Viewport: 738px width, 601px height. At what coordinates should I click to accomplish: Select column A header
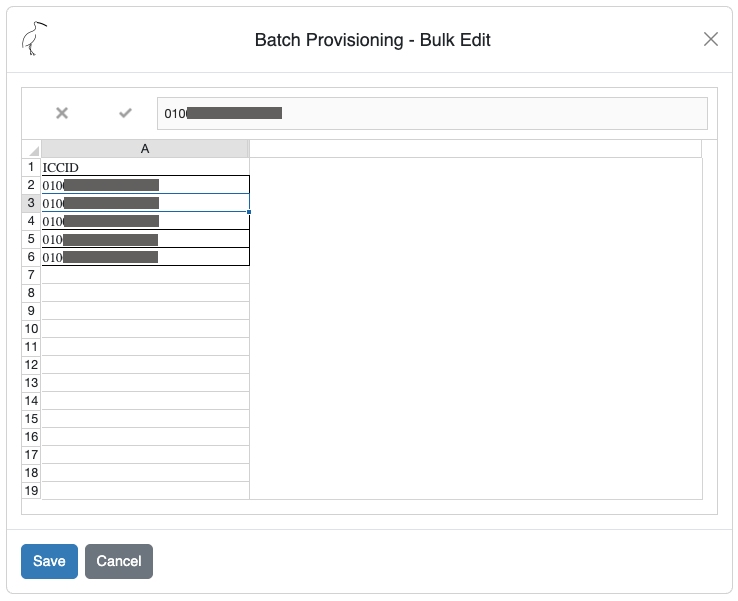[x=145, y=149]
